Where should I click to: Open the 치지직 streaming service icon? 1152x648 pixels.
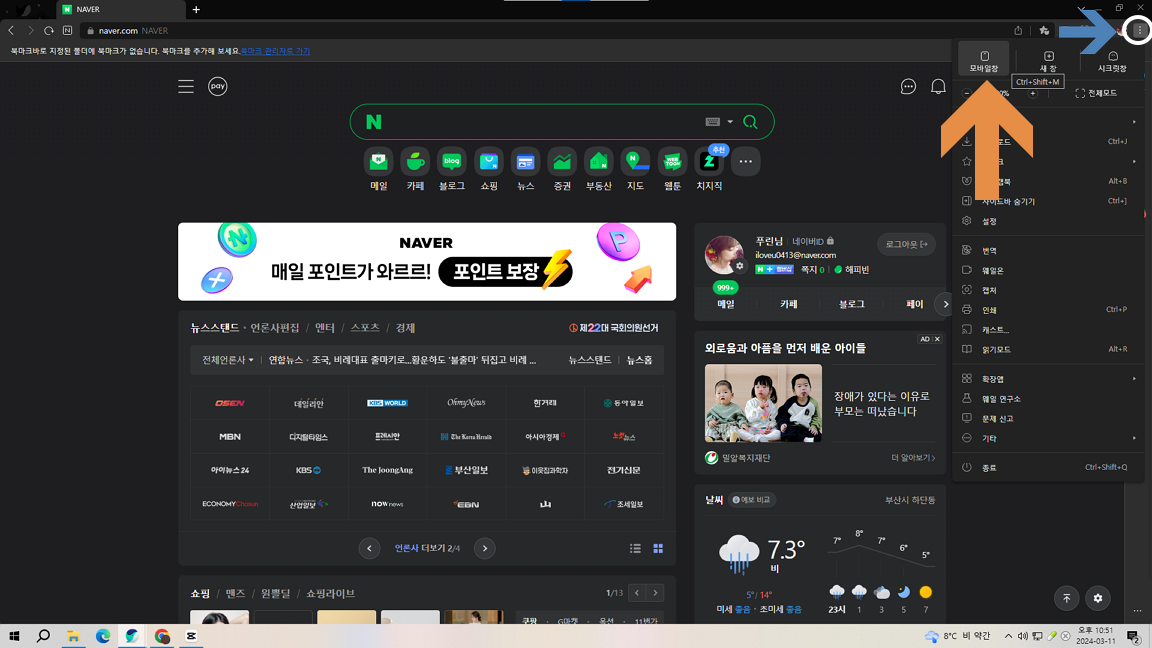(709, 161)
